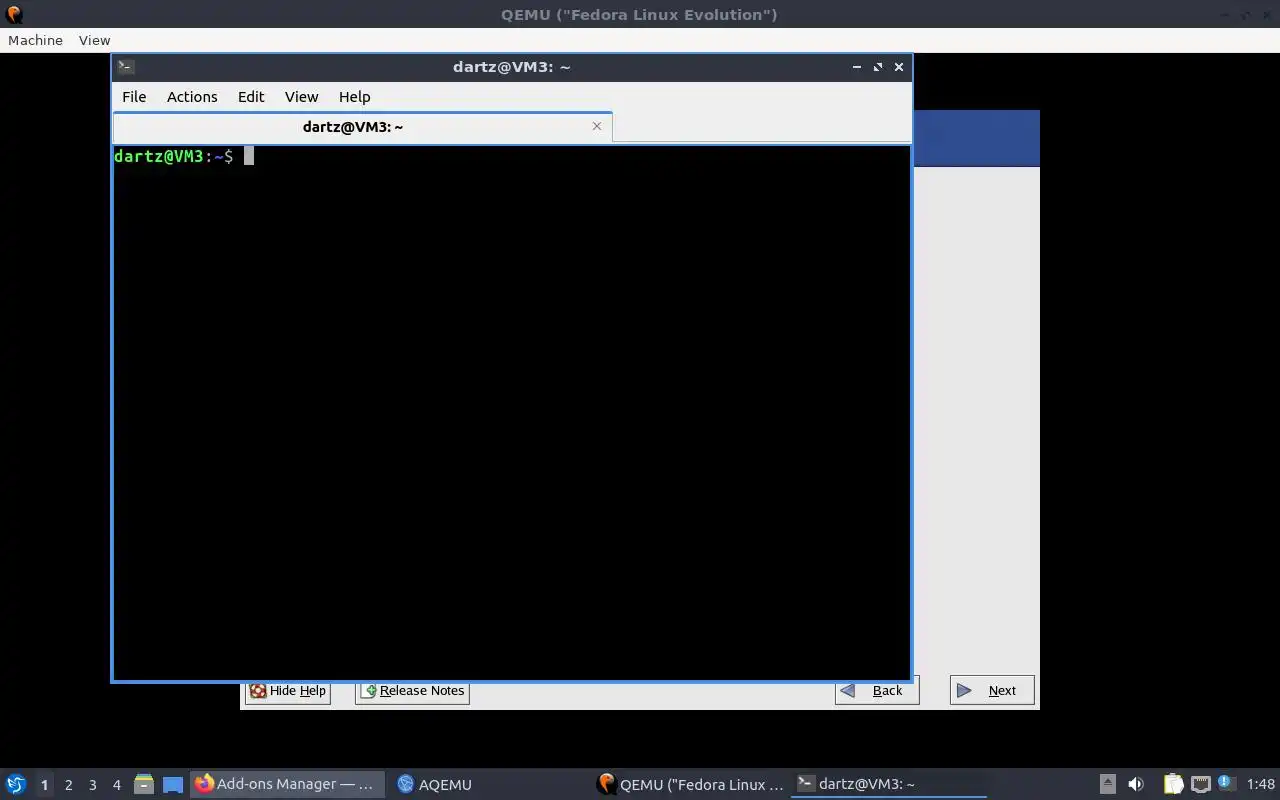Click the Back button in the installer
The width and height of the screenshot is (1280, 800).
pos(877,690)
